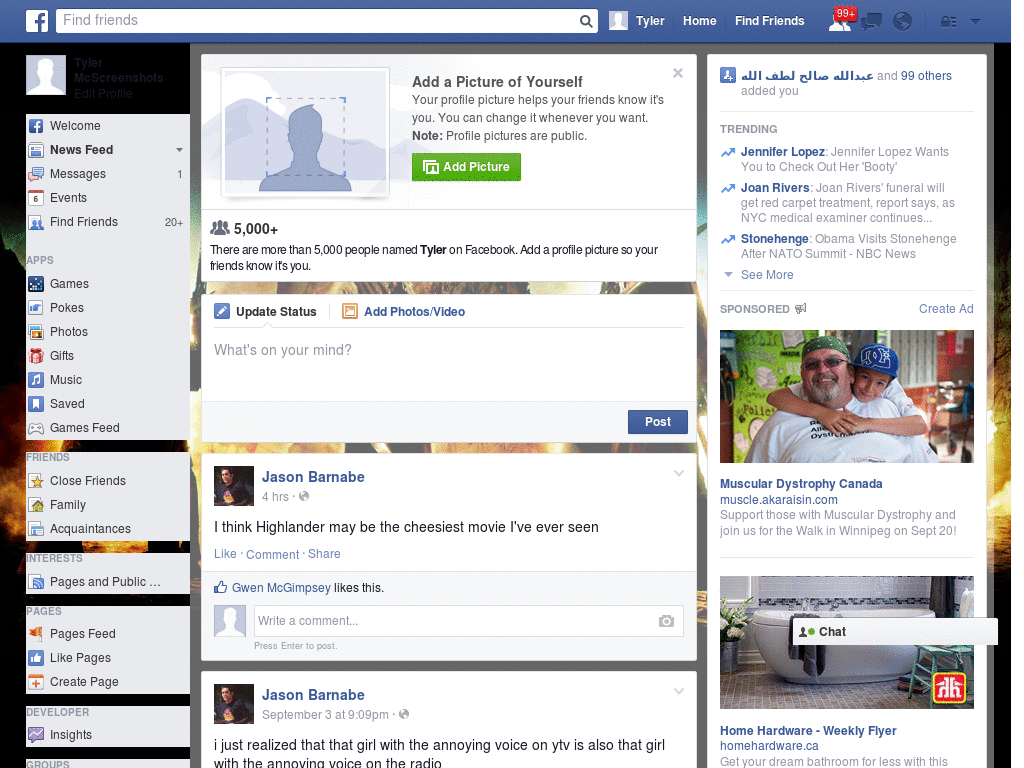Click the September 3 at 9:09pm timestamp
This screenshot has height=768, width=1024.
tap(325, 715)
